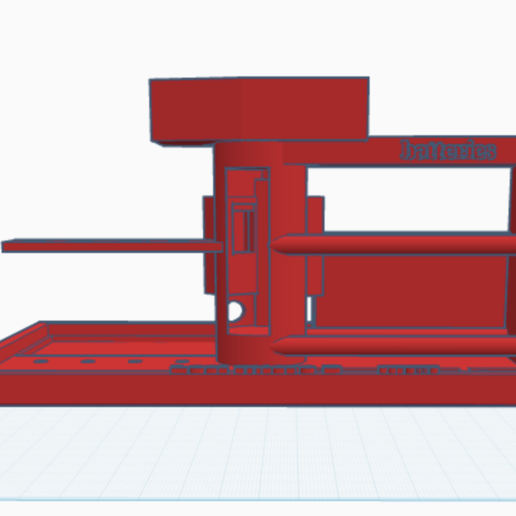The width and height of the screenshot is (516, 516).
Task: Select the thin flat shelf extending left
Action: coord(112,246)
